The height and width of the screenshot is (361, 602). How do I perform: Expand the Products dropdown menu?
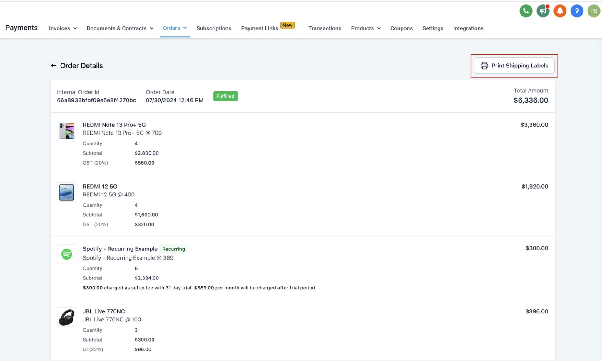click(x=366, y=28)
